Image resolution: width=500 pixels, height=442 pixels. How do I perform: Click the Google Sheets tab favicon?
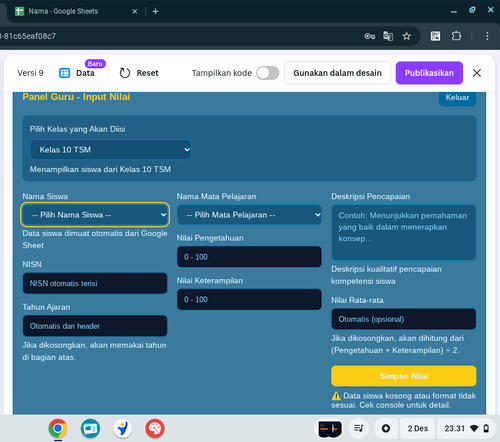point(20,11)
